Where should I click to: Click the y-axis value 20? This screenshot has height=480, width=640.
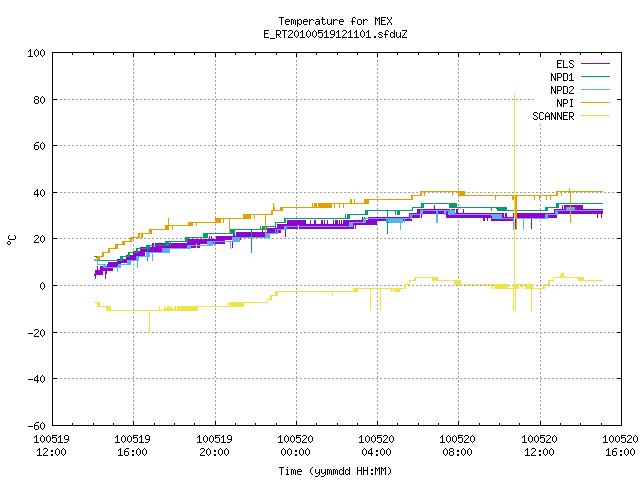(39, 239)
